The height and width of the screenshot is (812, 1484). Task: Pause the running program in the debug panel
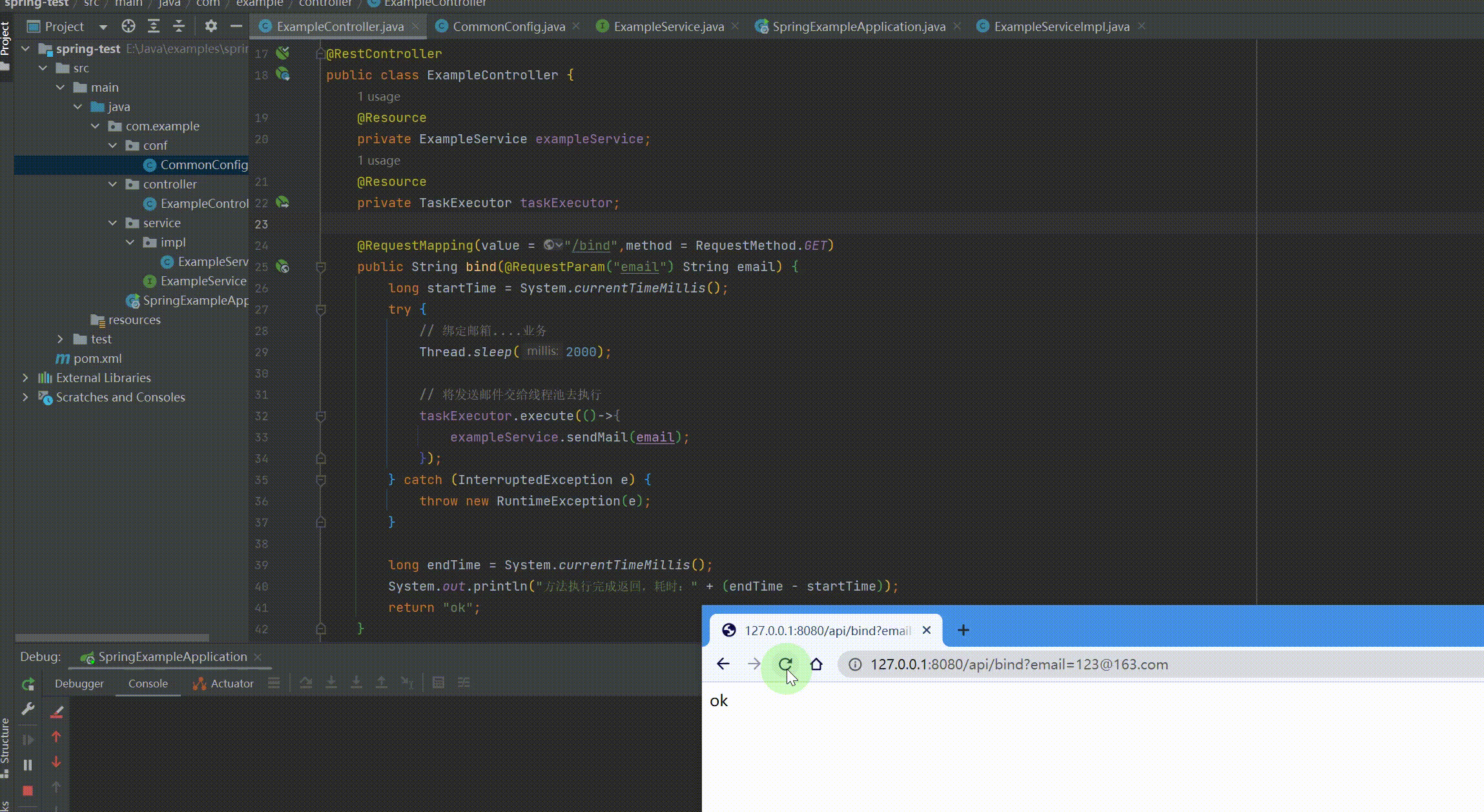[x=28, y=765]
